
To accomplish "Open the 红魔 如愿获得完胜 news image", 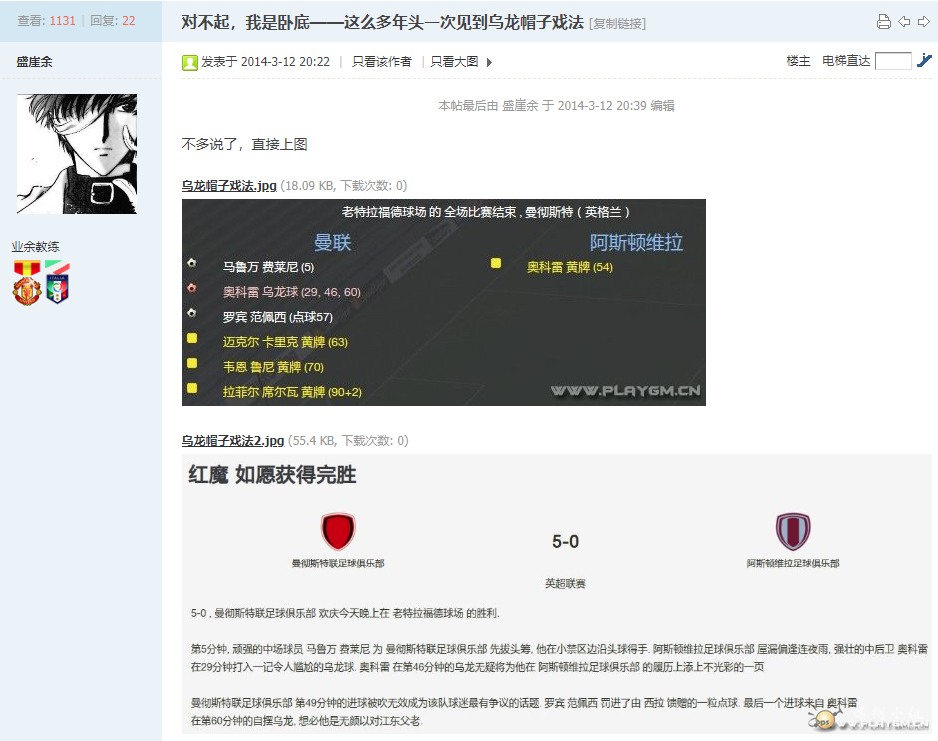I will pyautogui.click(x=556, y=594).
